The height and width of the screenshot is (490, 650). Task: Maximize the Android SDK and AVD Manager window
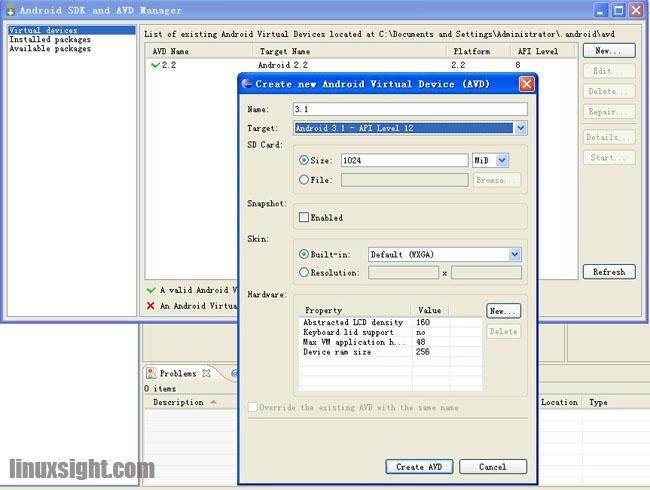point(619,10)
